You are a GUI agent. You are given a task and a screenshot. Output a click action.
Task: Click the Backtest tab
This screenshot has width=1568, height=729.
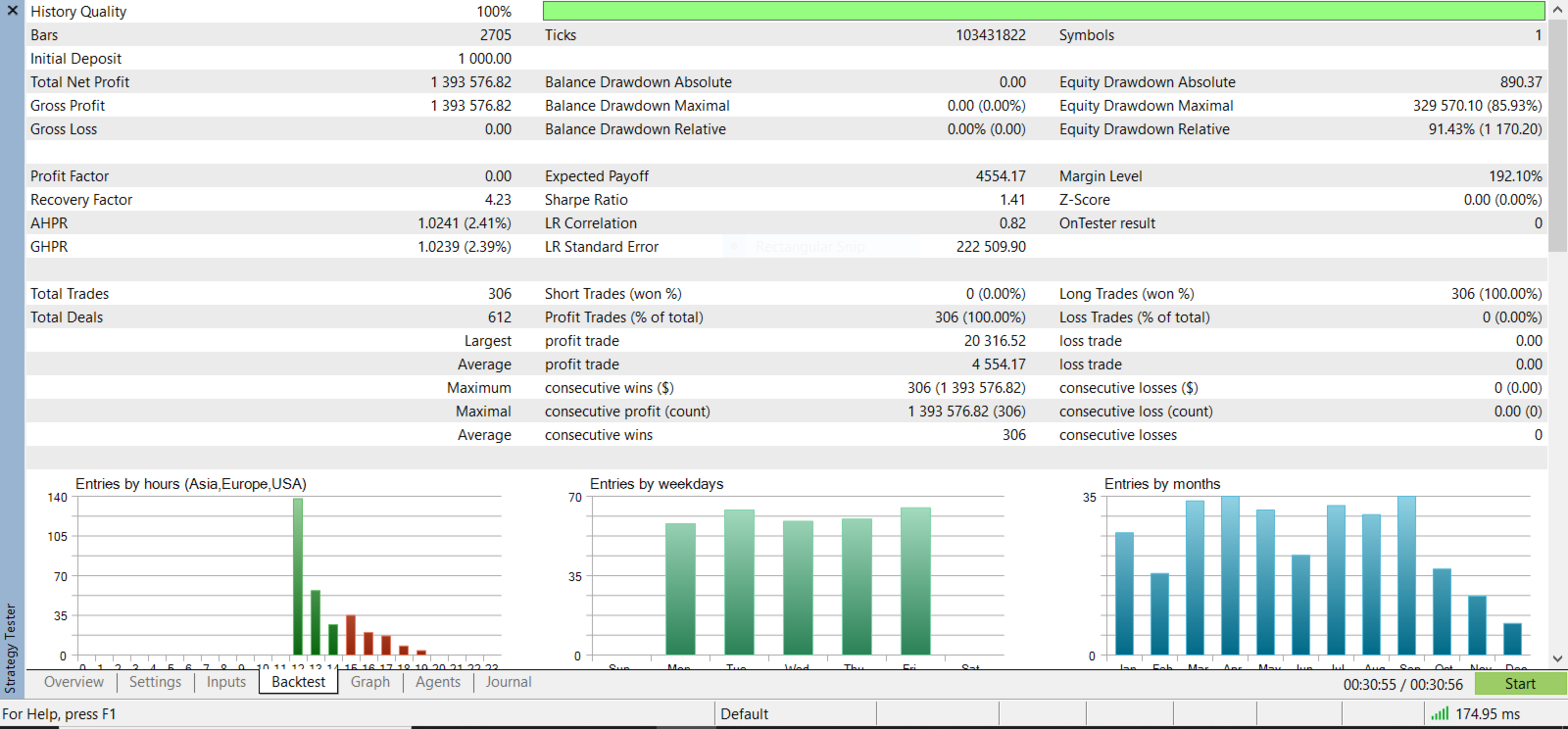pos(298,682)
